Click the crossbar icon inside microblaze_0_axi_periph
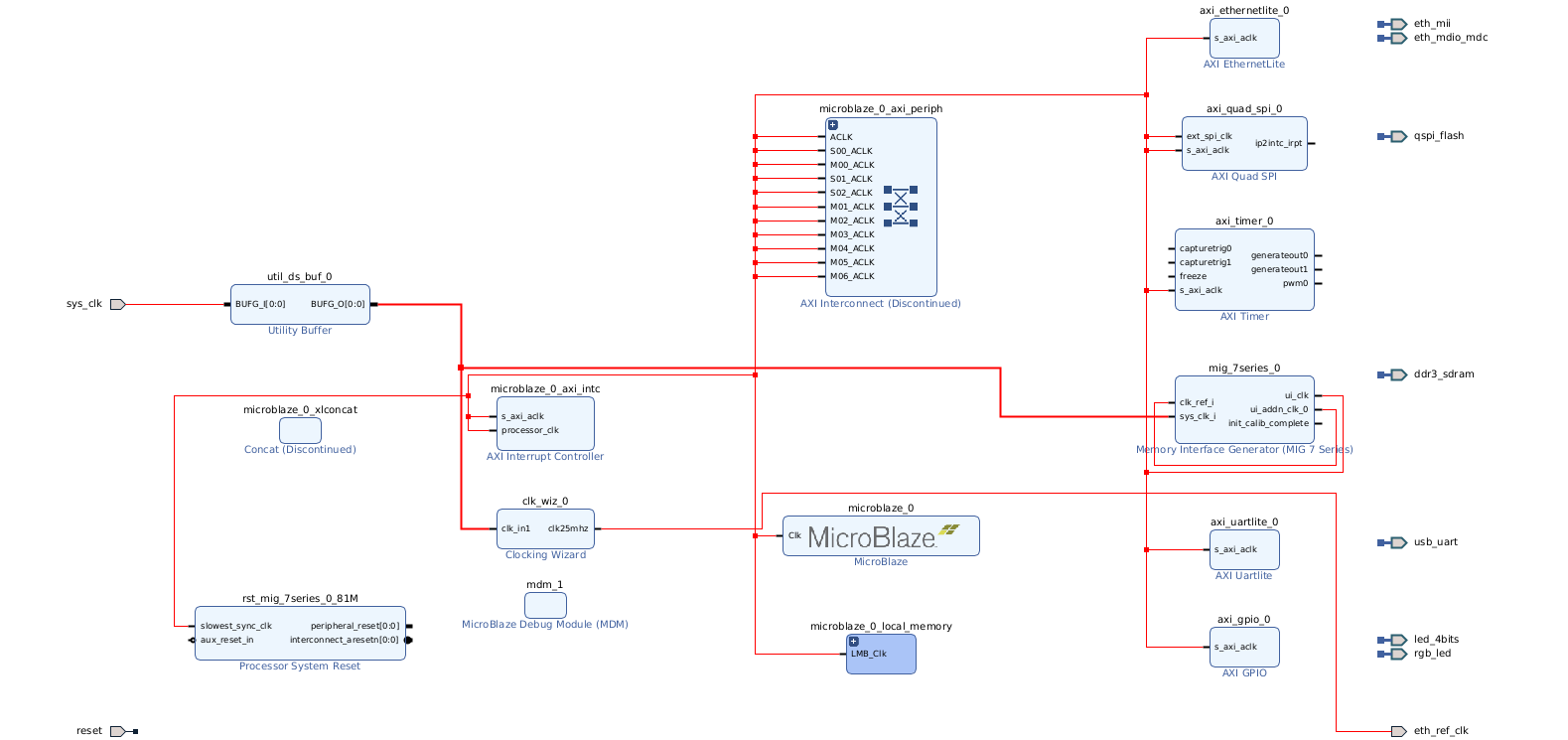1568x740 pixels. point(901,207)
